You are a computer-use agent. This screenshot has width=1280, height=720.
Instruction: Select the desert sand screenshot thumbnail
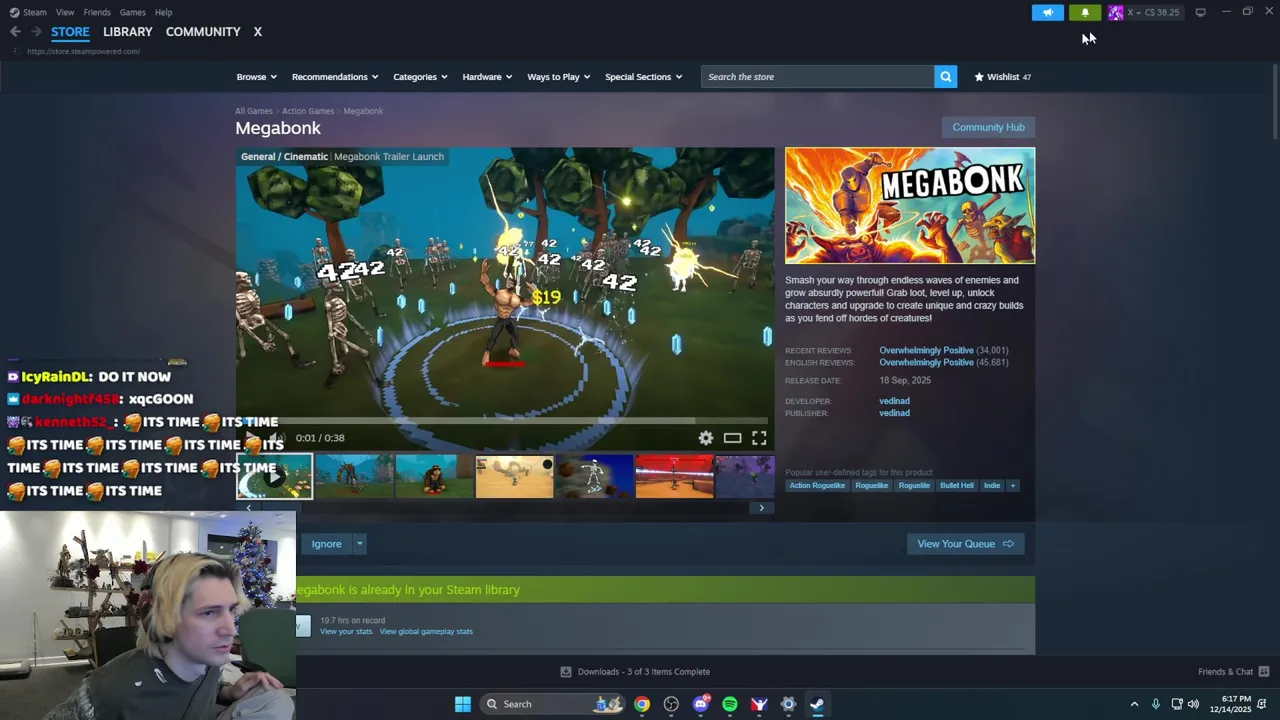pos(514,477)
